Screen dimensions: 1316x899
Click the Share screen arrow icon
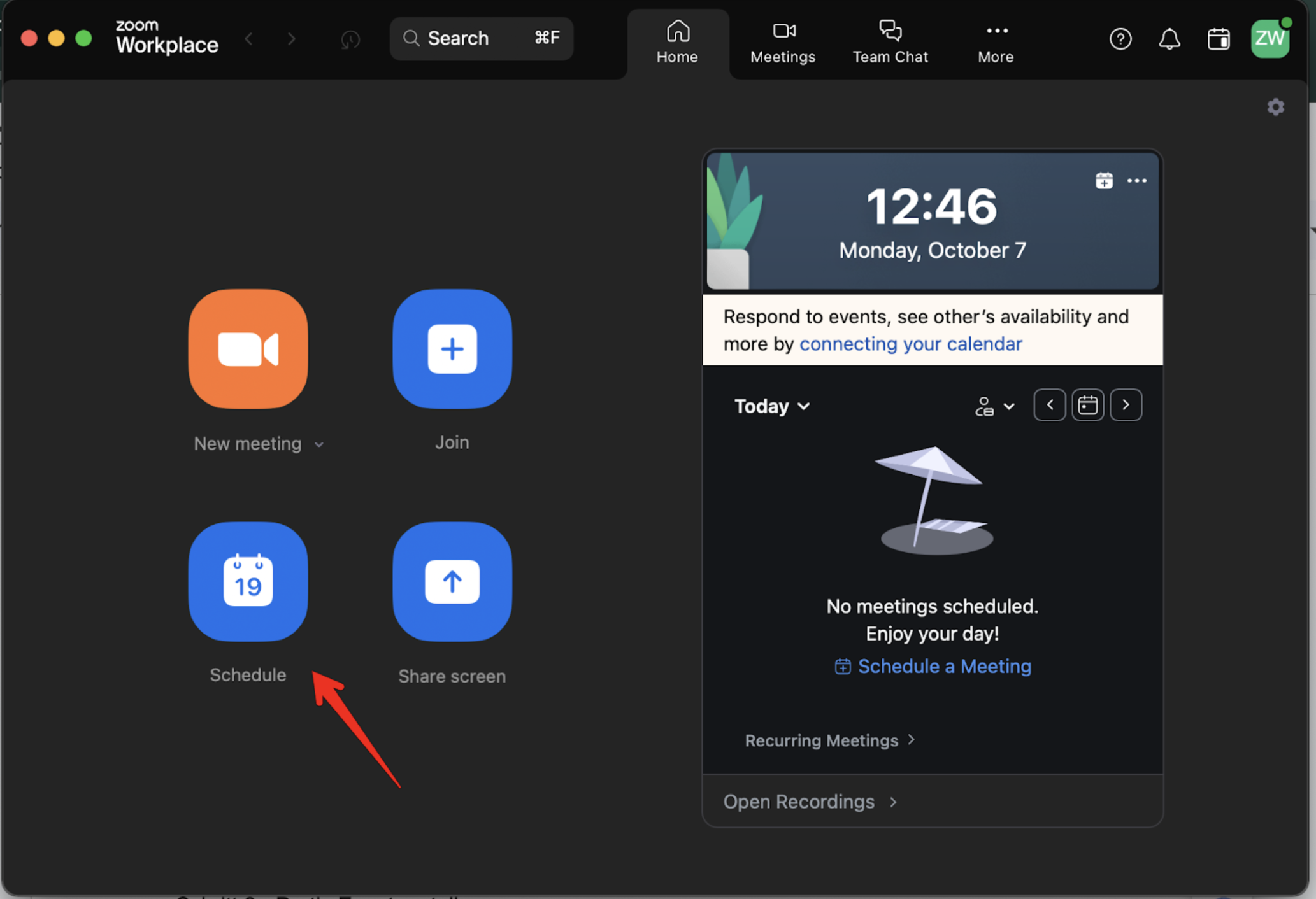(x=452, y=581)
